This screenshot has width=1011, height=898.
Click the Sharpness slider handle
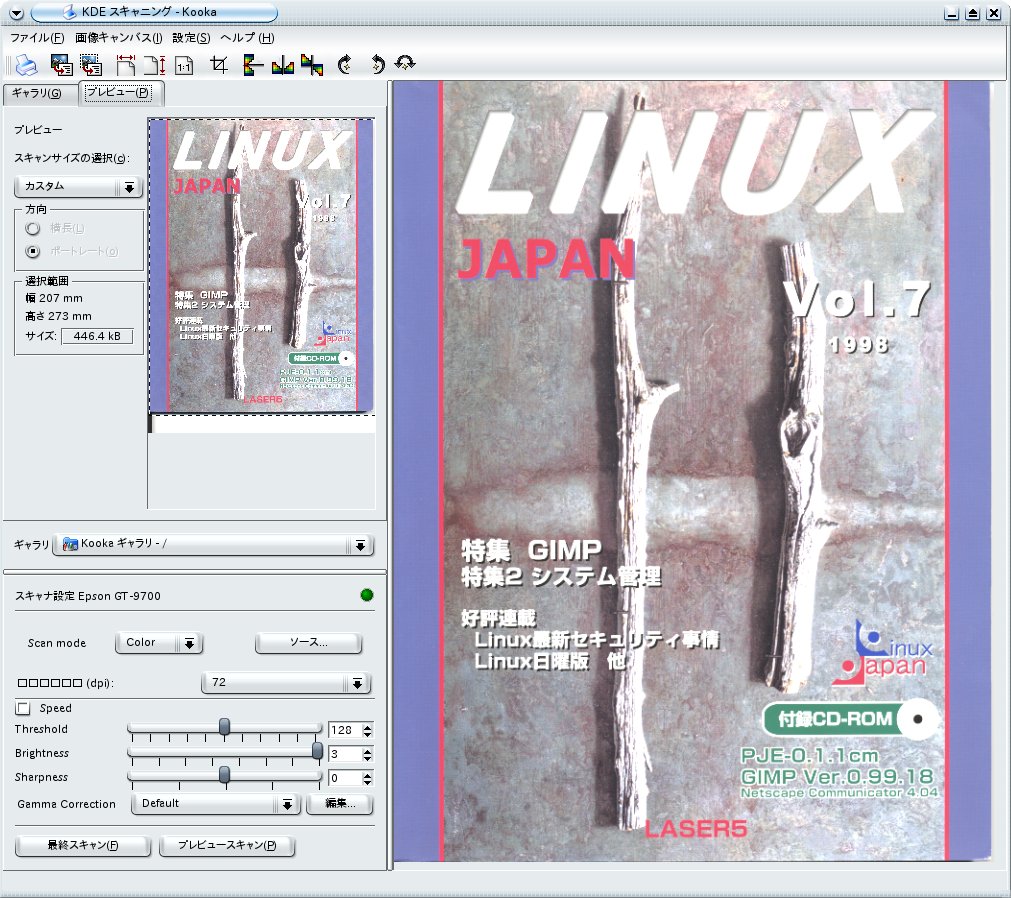click(x=224, y=775)
